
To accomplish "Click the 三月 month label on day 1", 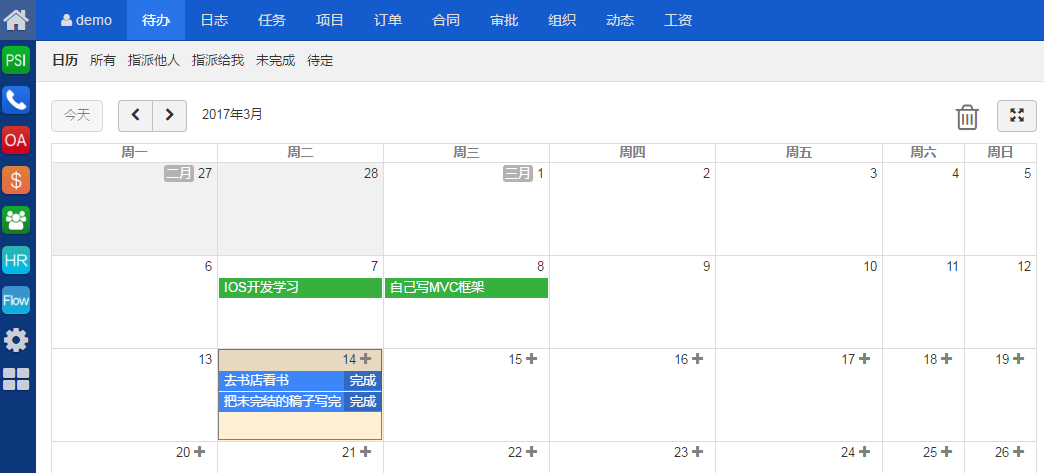I will pos(518,174).
